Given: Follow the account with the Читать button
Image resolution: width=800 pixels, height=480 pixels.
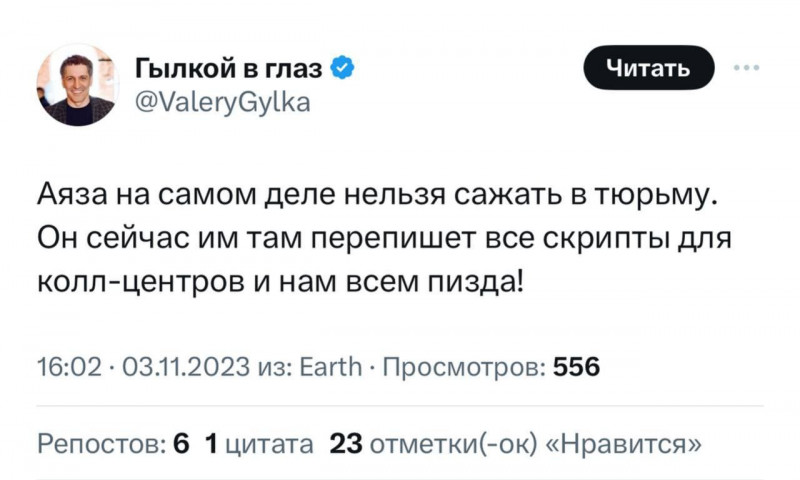Looking at the screenshot, I should [x=648, y=67].
